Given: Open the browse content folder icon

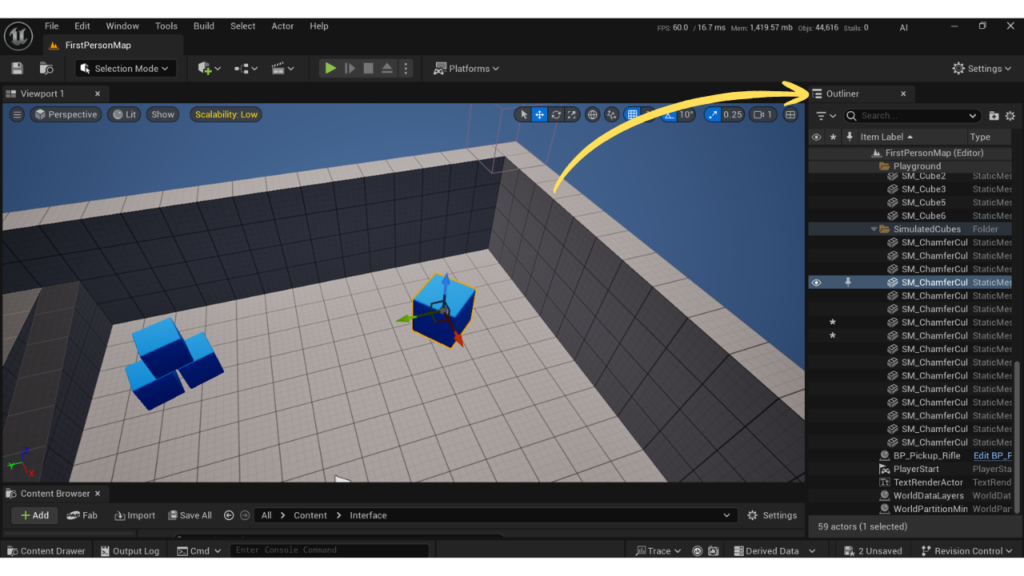Looking at the screenshot, I should [46, 69].
